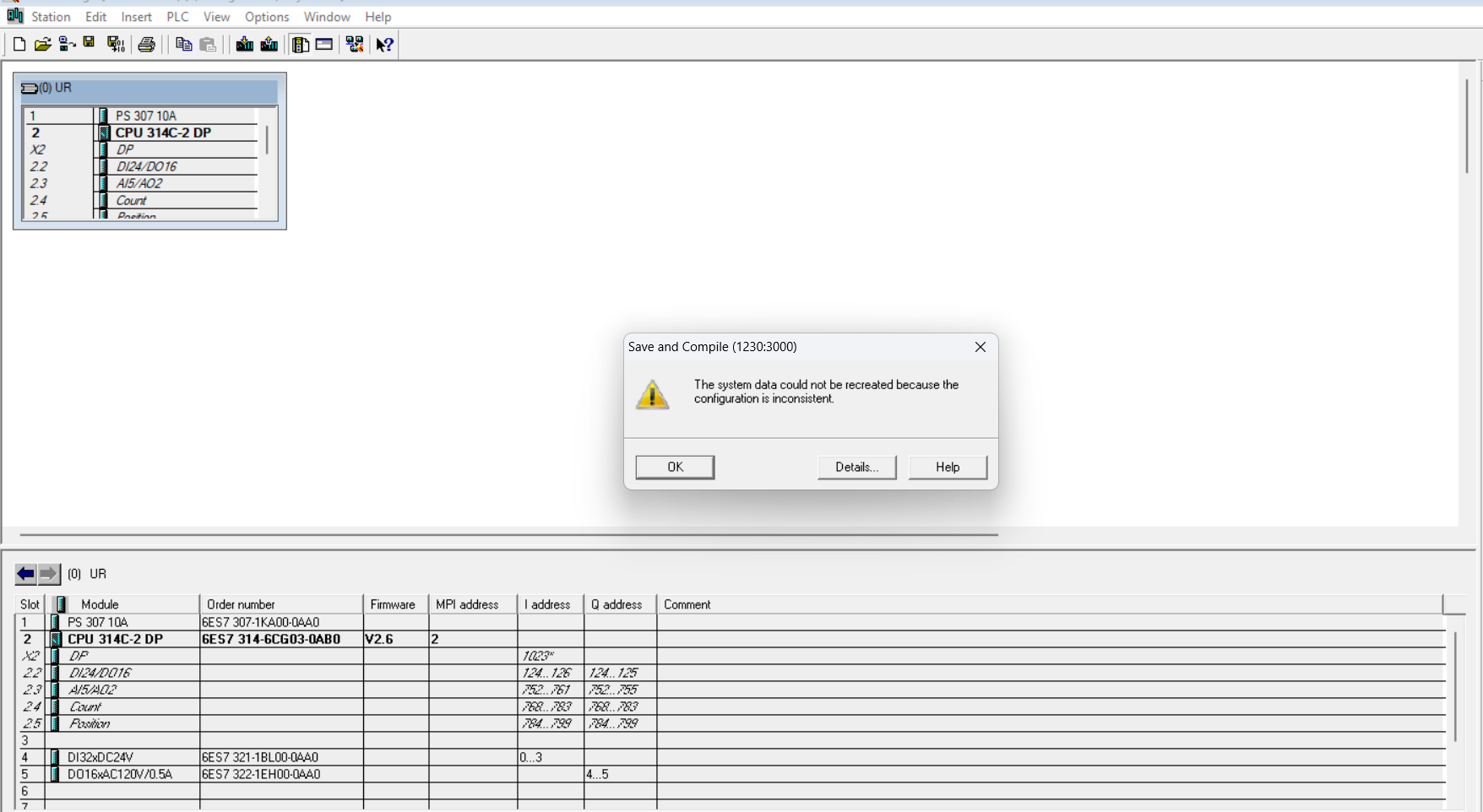Click the Upload to PG icon
The image size is (1483, 812).
pos(269,45)
